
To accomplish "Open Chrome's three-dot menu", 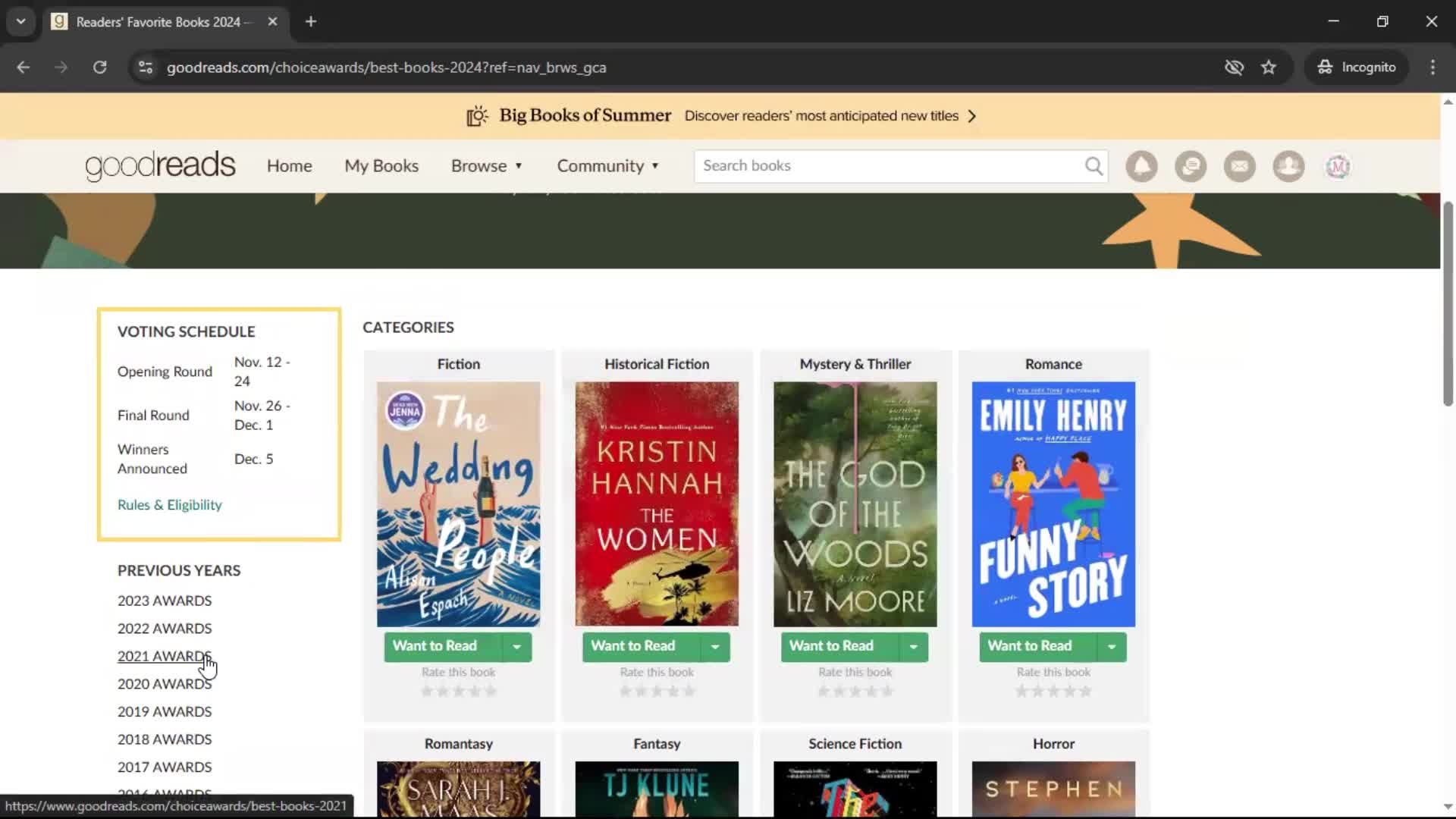I will tap(1432, 67).
